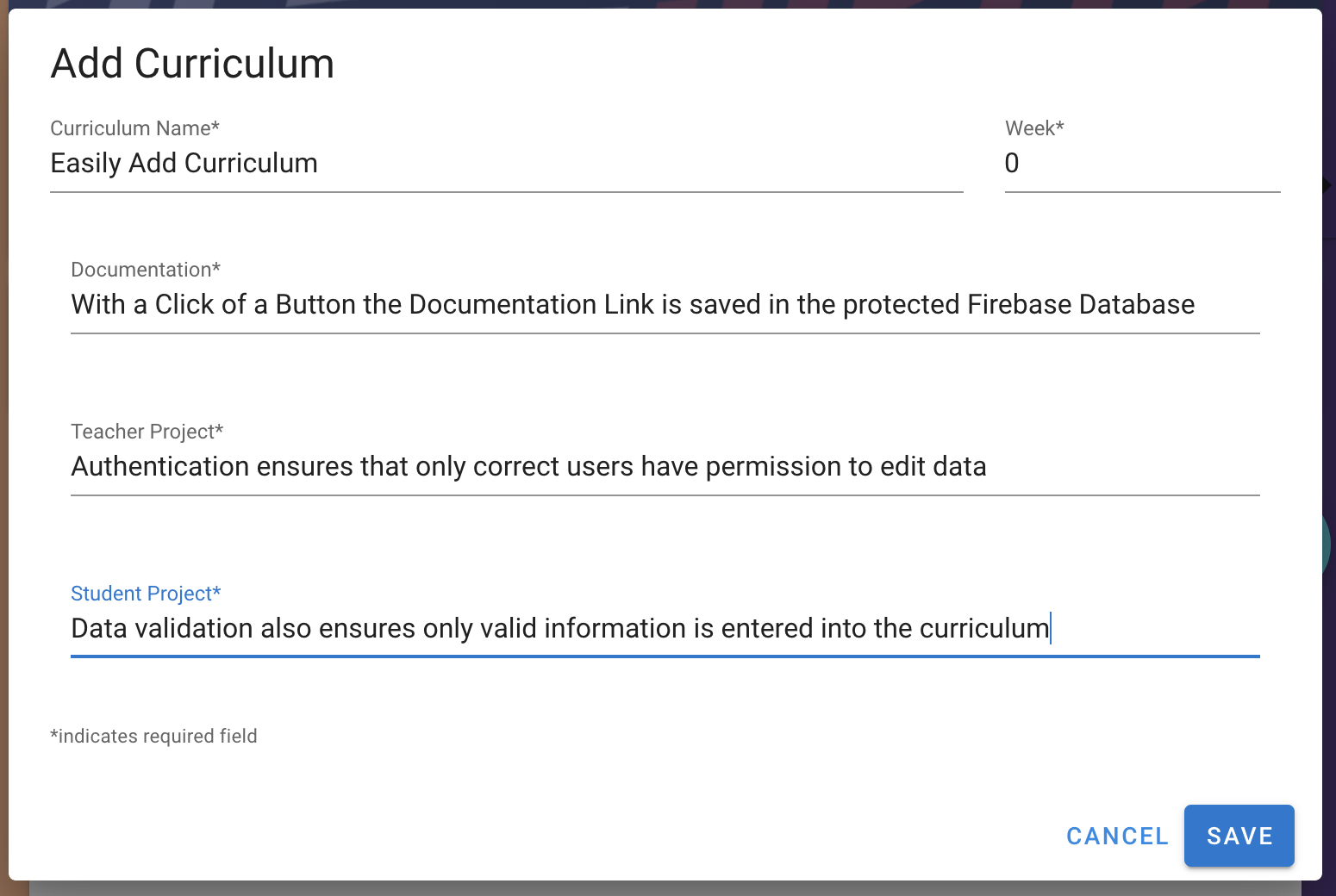Click the zero in the Week field

[1012, 164]
